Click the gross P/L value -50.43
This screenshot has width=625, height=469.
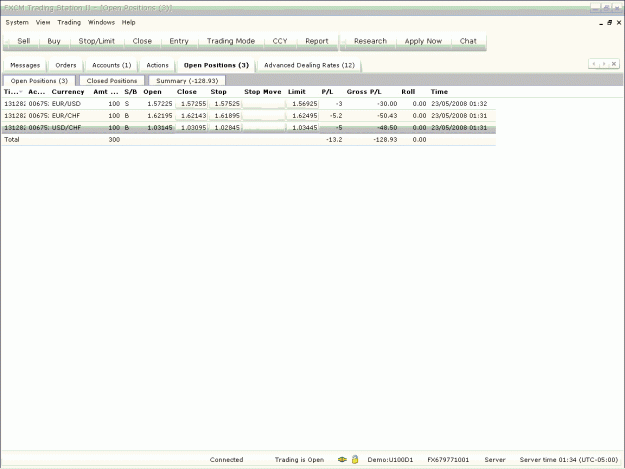click(387, 116)
